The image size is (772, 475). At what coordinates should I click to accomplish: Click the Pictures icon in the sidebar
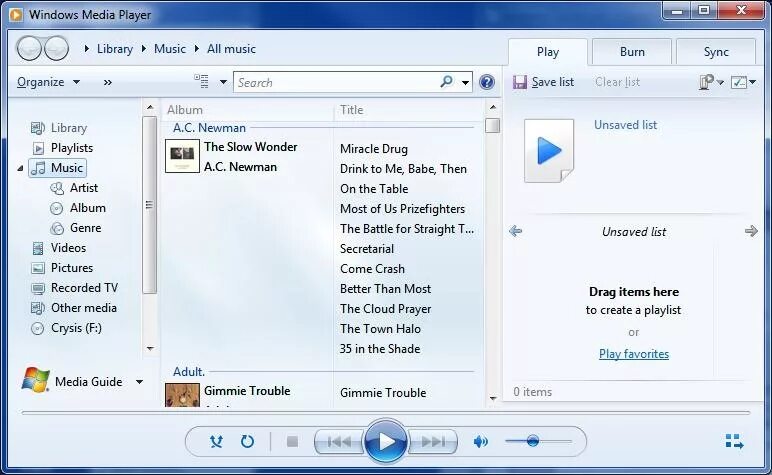tap(38, 268)
